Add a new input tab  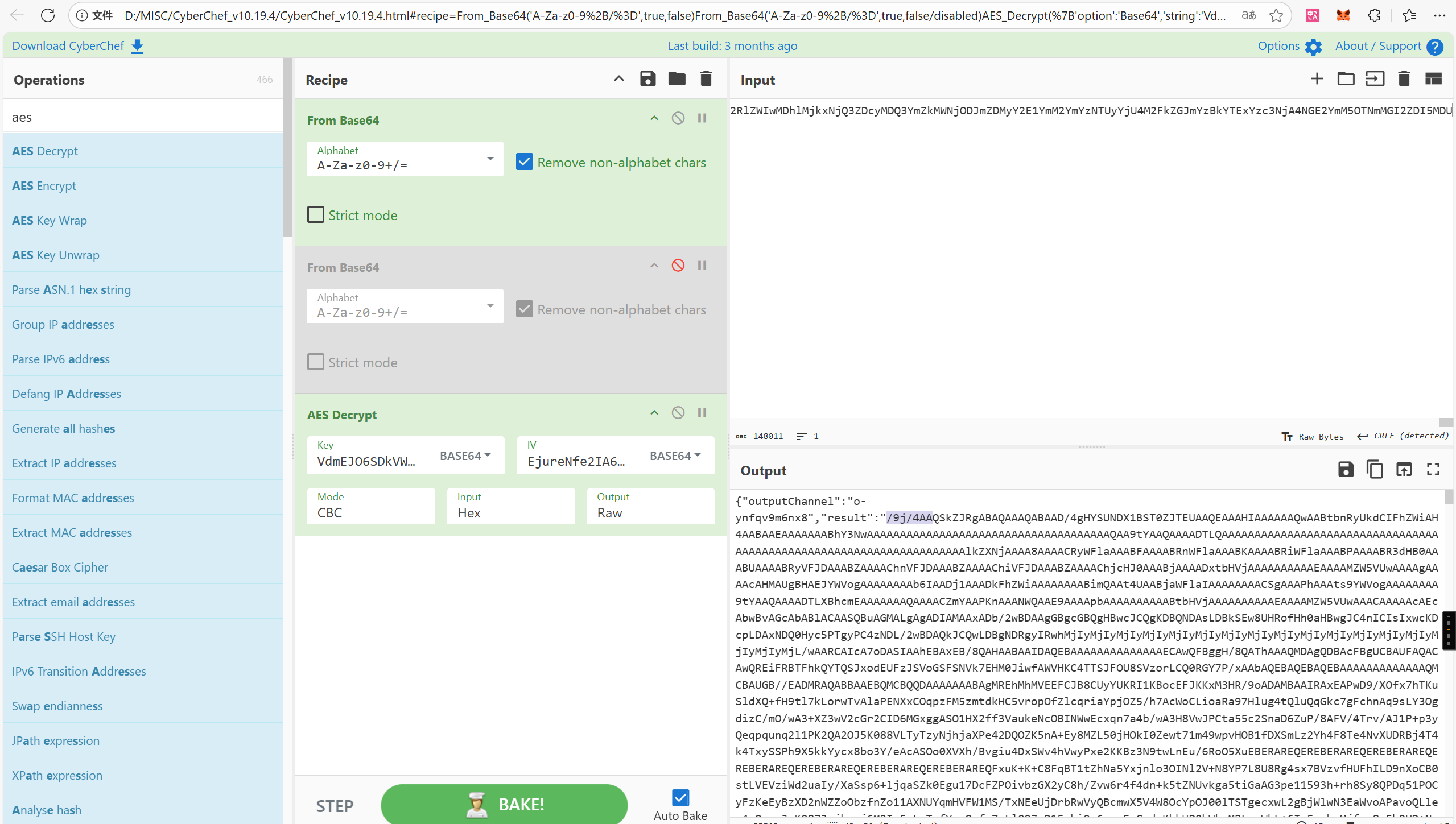pos(1317,79)
